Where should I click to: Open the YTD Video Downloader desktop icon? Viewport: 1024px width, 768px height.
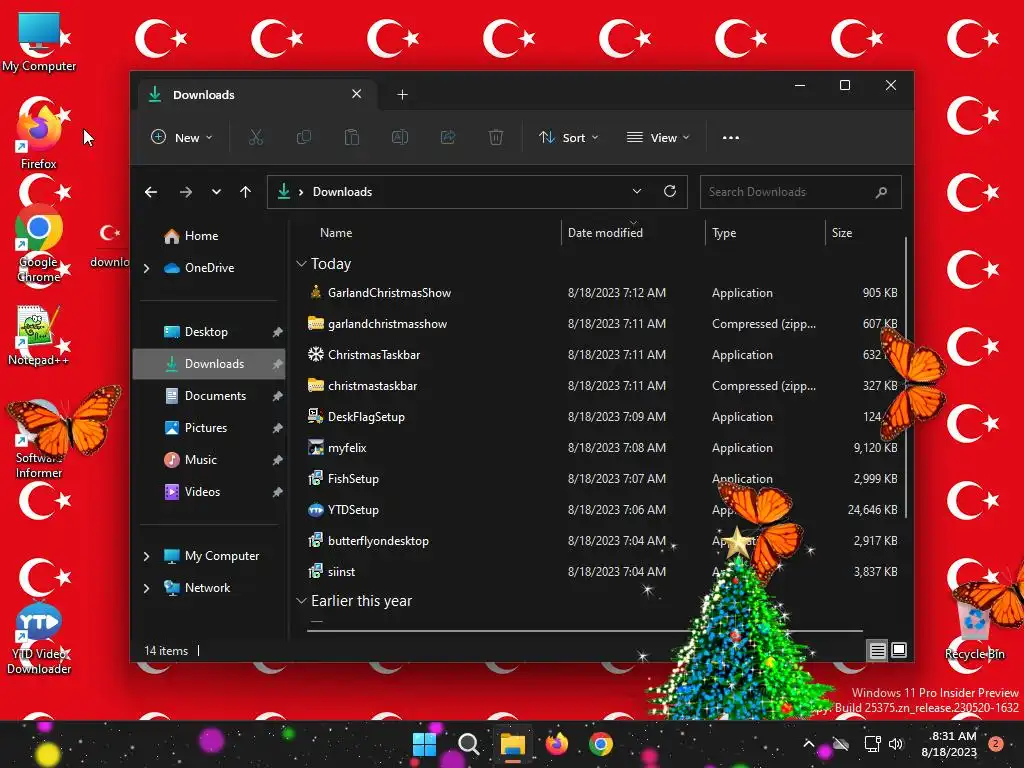click(x=39, y=639)
